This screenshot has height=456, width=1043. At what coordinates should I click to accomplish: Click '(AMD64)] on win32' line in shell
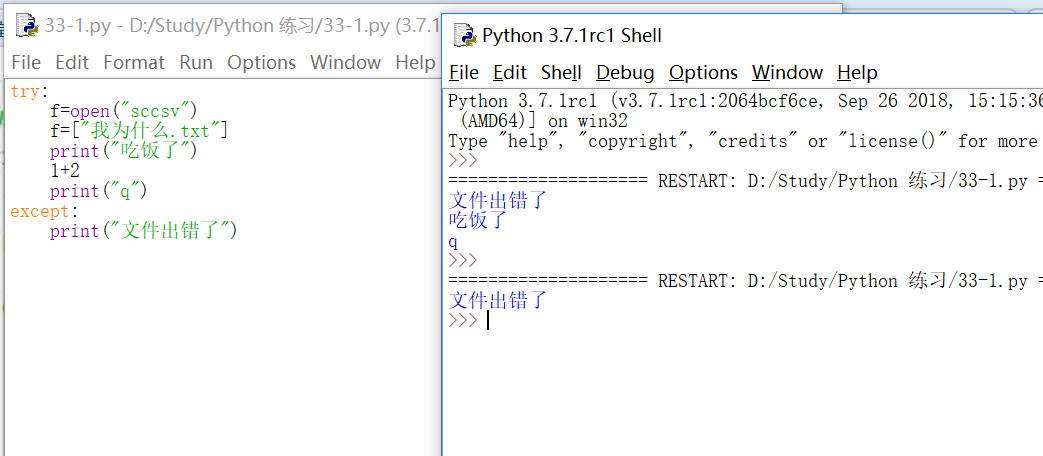tap(543, 122)
